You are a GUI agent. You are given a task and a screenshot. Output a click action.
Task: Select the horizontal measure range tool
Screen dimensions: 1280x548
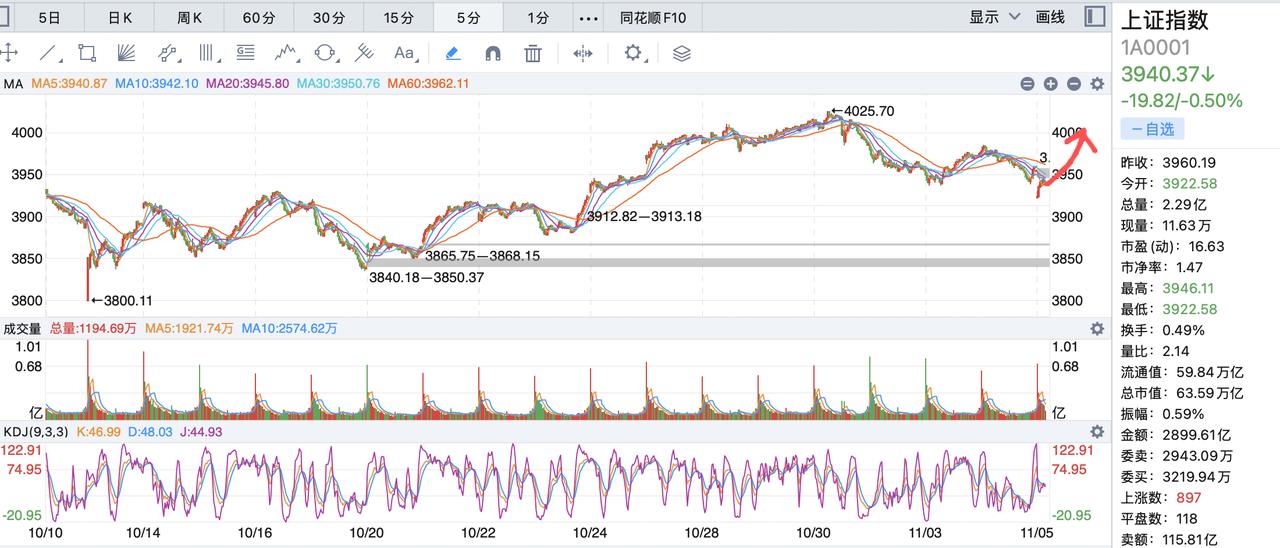[583, 53]
